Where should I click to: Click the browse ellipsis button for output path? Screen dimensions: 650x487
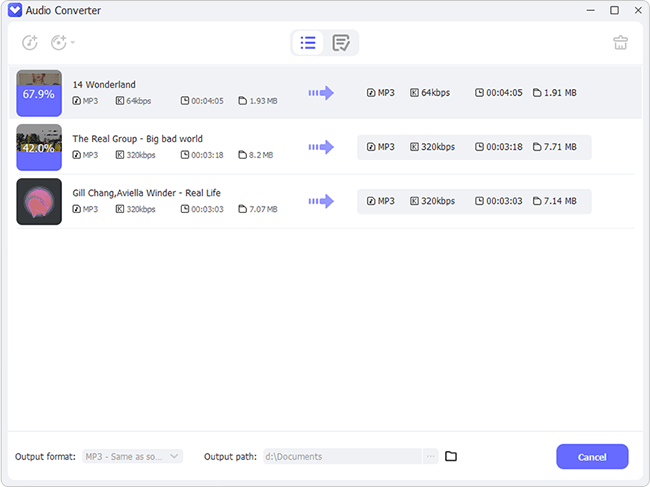431,456
